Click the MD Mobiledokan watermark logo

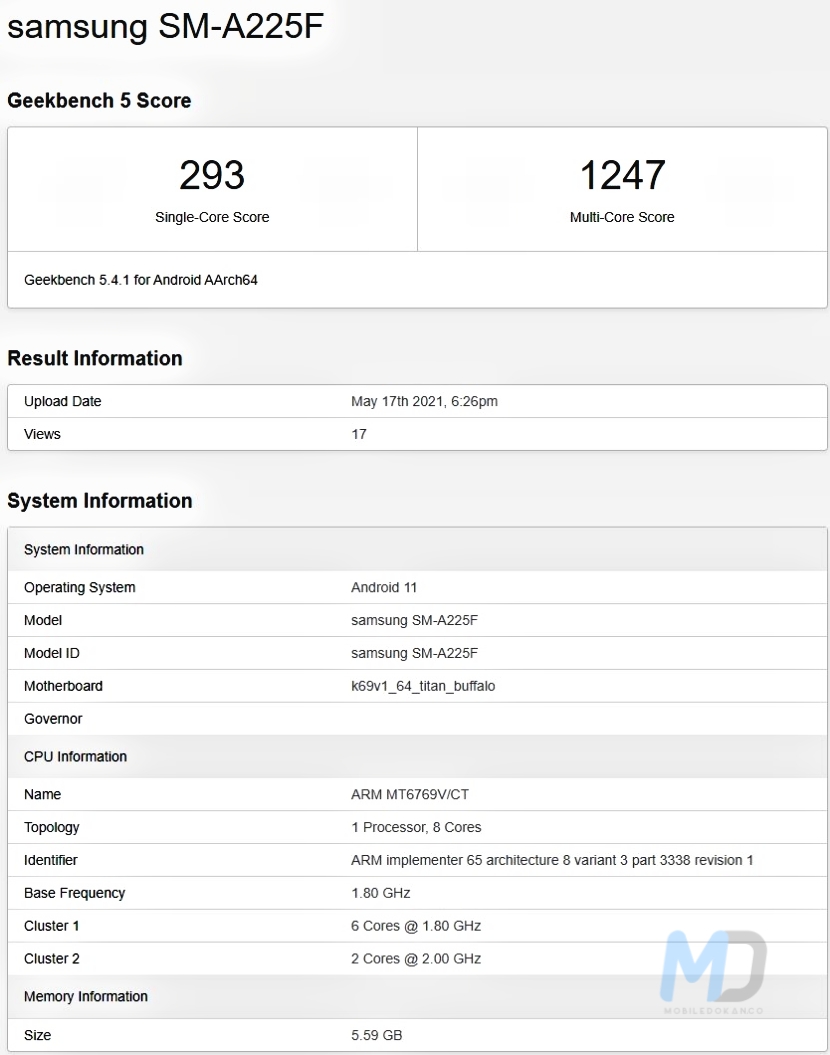point(714,968)
